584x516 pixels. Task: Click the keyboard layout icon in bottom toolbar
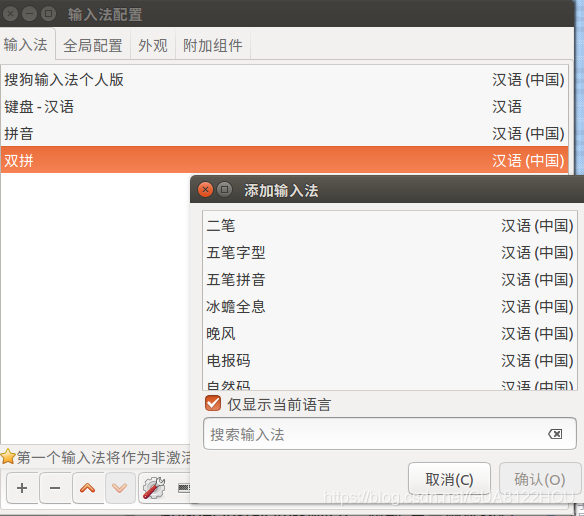[x=184, y=488]
